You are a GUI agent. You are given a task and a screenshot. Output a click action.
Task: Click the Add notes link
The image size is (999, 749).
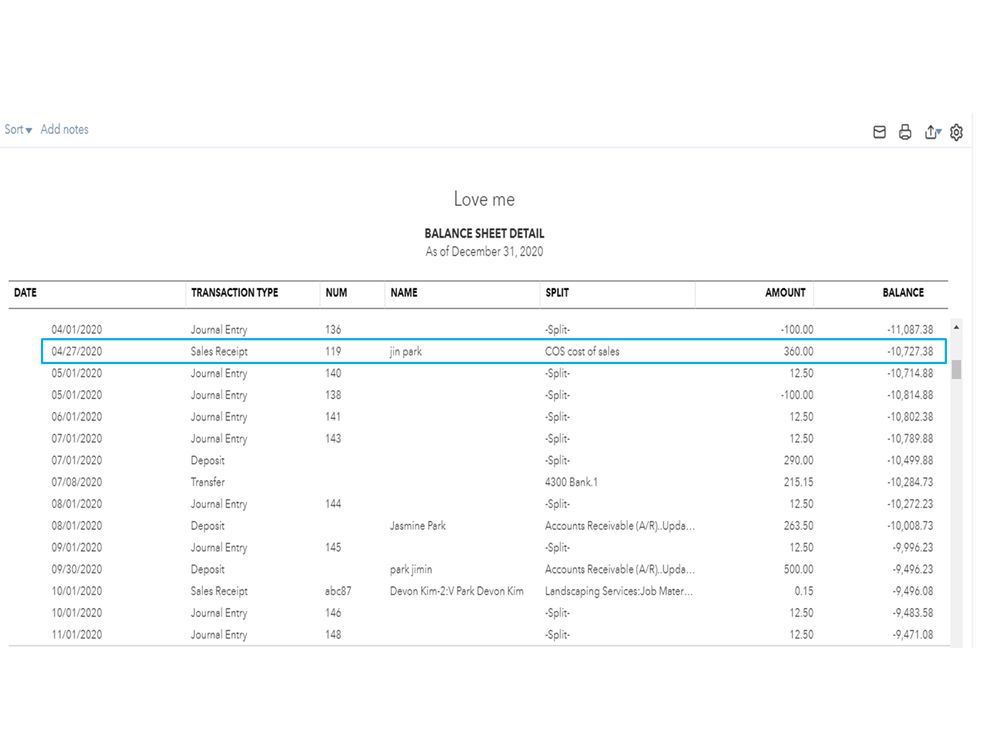click(64, 130)
